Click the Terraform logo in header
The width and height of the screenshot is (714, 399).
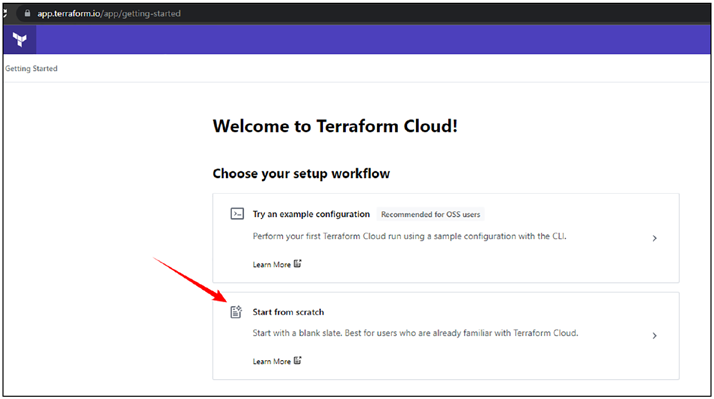coord(20,40)
